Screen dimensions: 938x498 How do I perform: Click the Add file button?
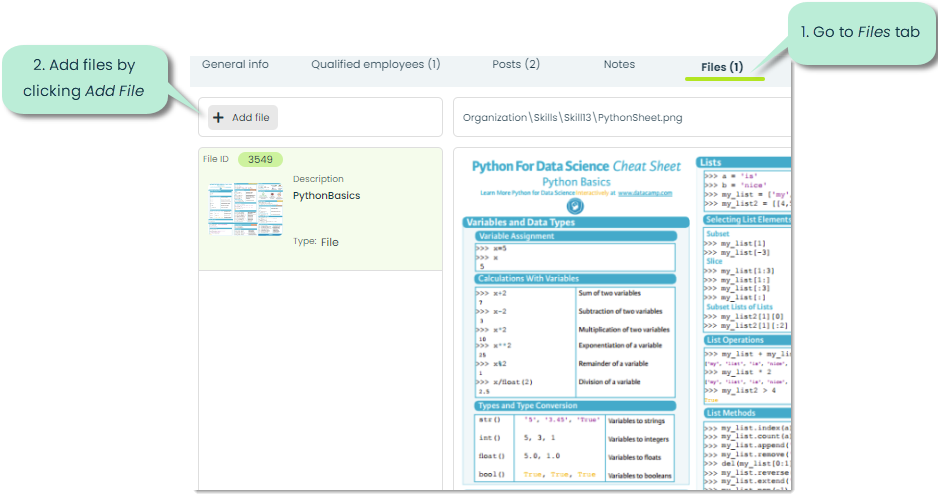click(243, 117)
